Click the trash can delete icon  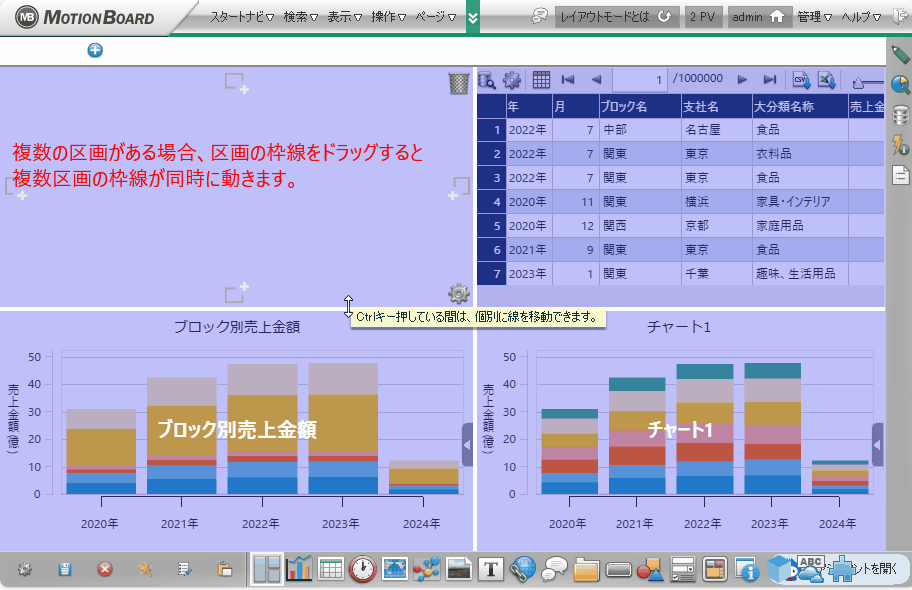point(458,83)
